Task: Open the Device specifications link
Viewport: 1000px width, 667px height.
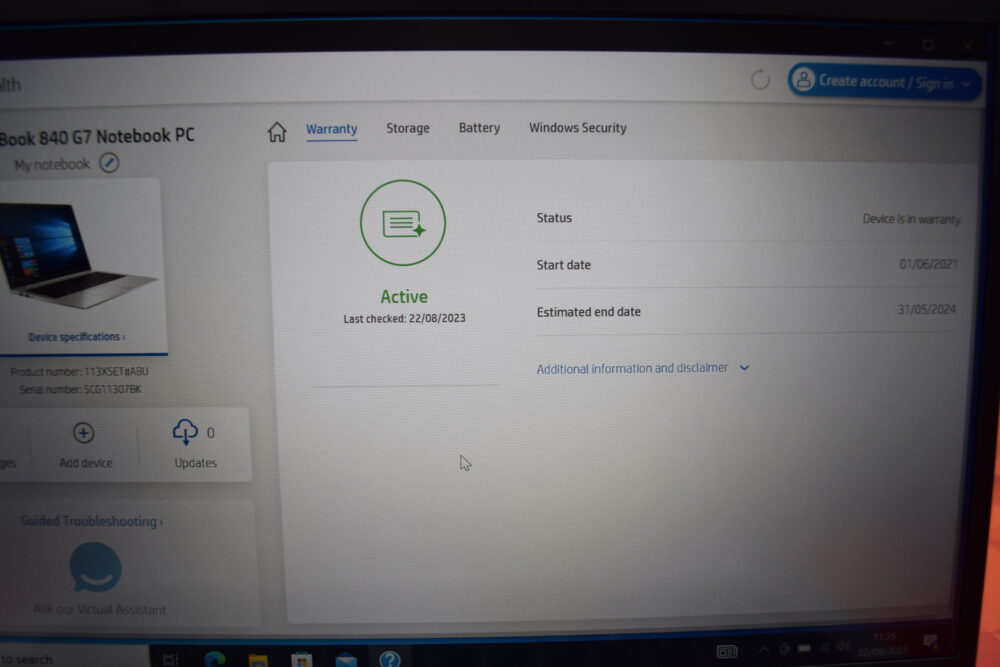Action: [x=77, y=337]
